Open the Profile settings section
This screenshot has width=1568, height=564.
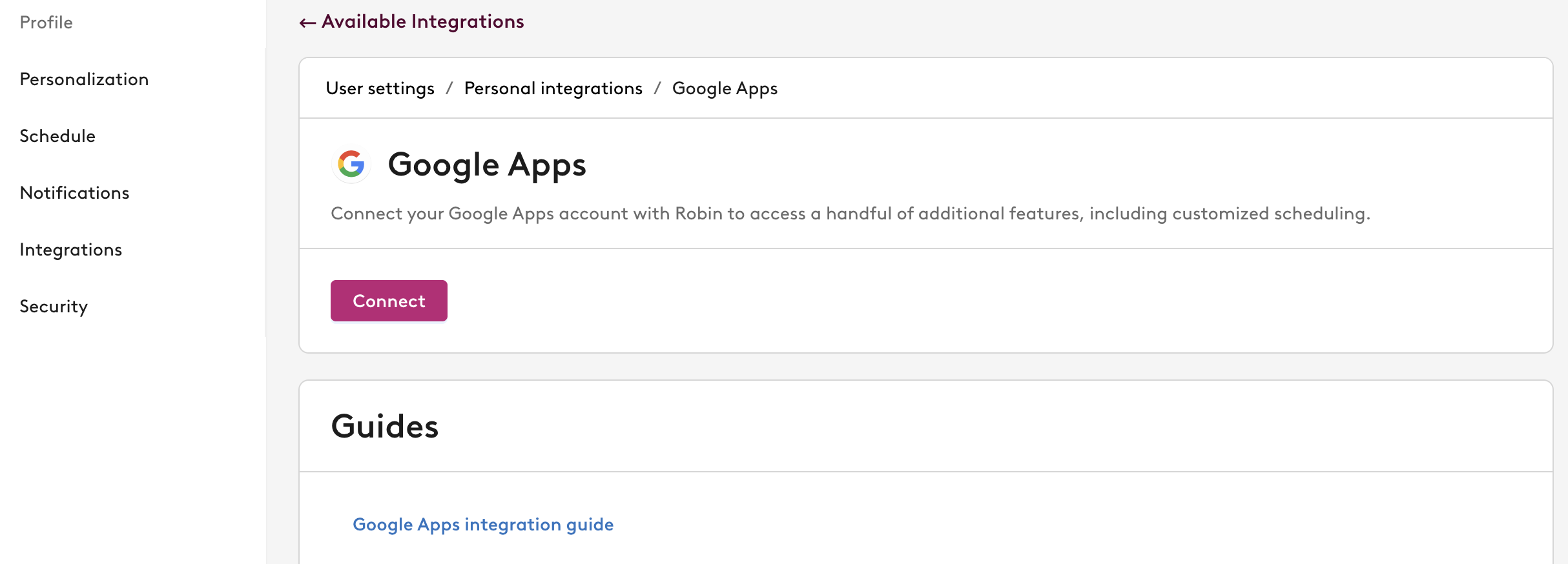click(x=46, y=23)
